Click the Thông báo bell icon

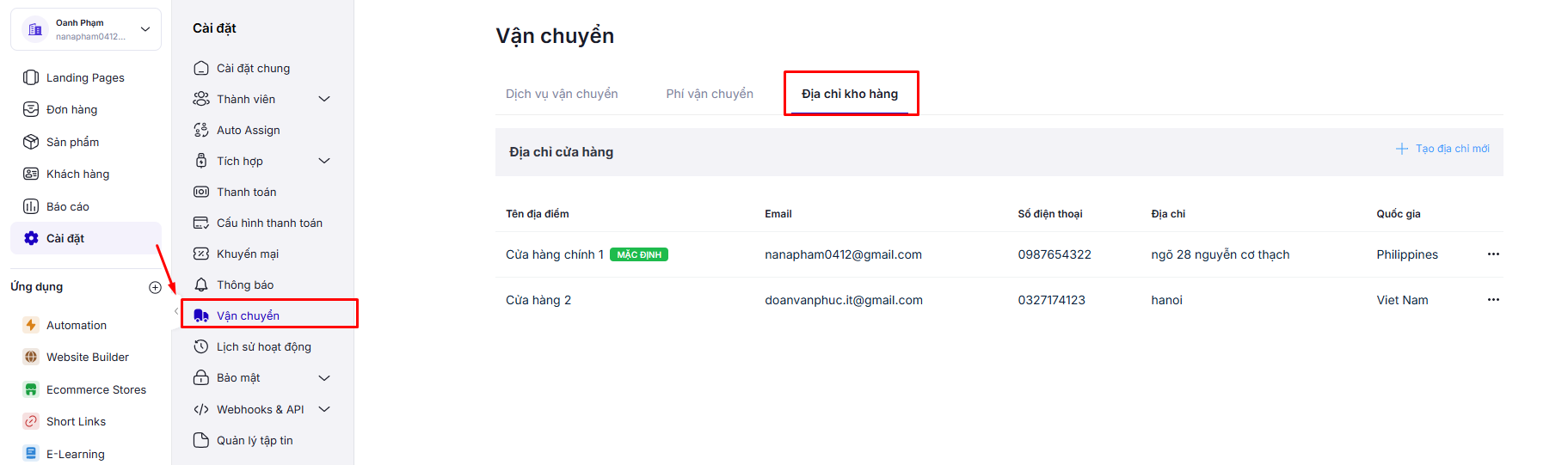[x=201, y=285]
